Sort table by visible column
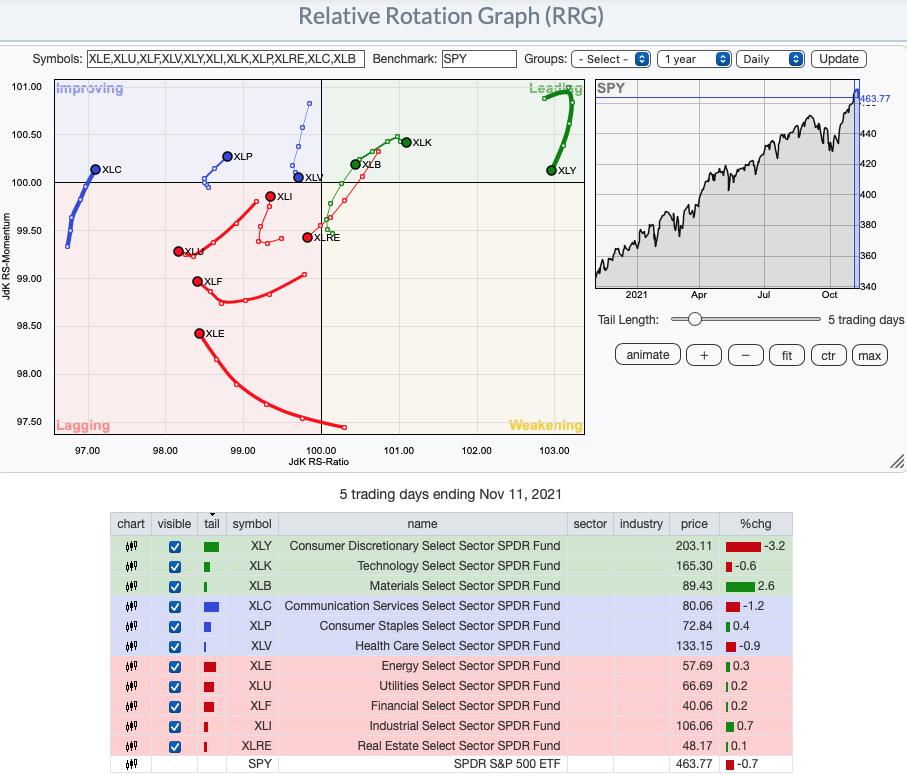Image resolution: width=907 pixels, height=775 pixels. [x=174, y=524]
